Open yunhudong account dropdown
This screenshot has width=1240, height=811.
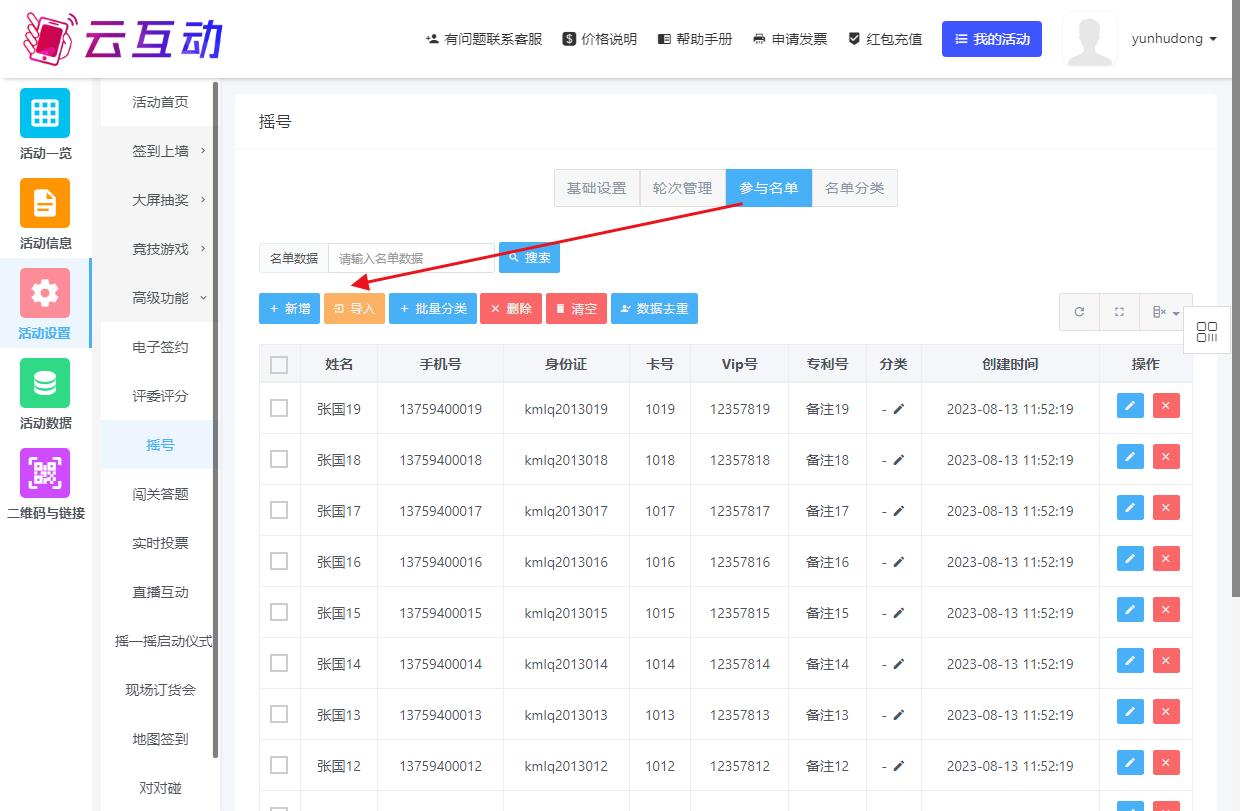click(1174, 39)
